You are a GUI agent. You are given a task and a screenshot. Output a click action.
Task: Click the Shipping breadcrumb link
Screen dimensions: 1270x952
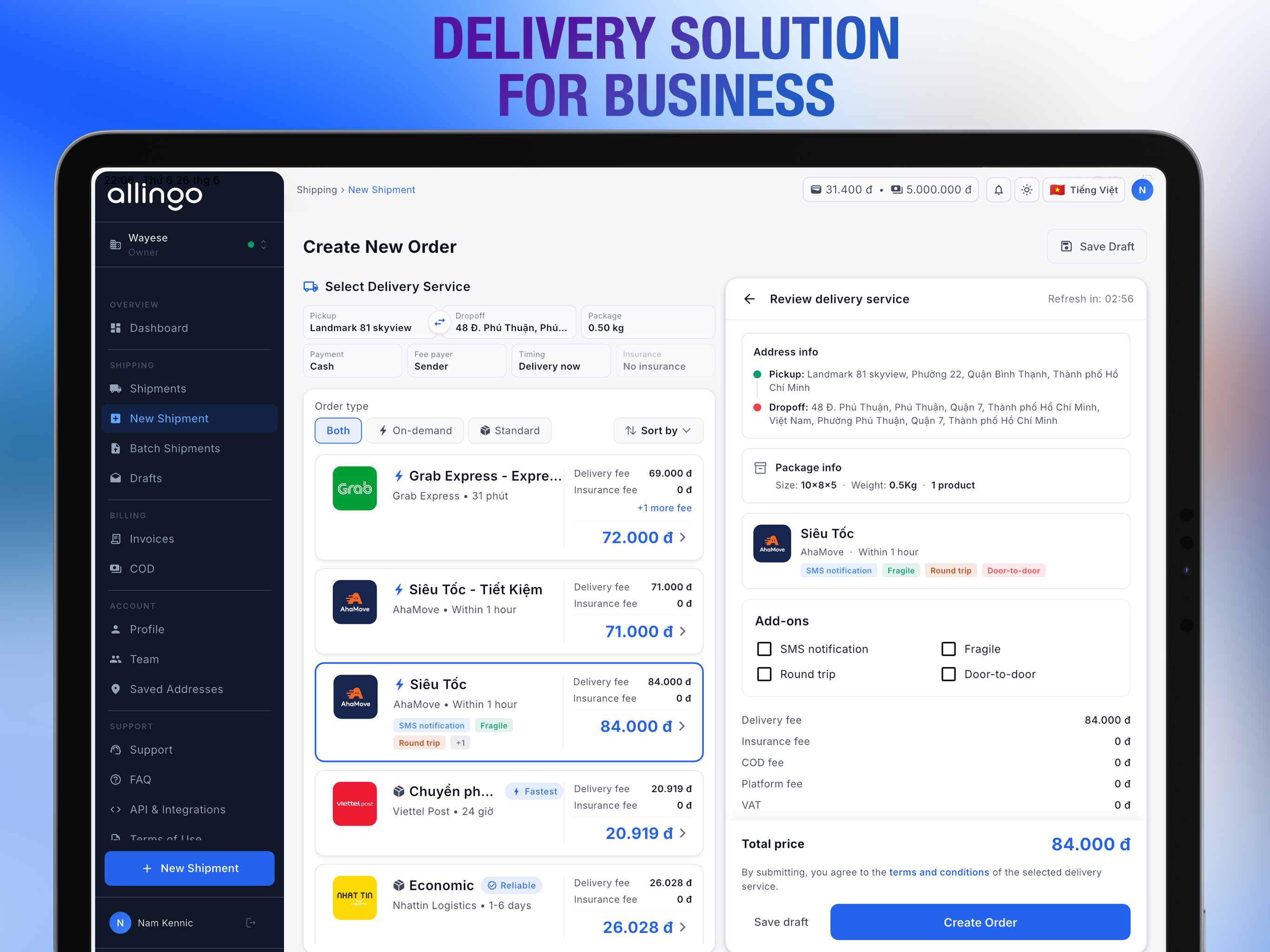(317, 190)
